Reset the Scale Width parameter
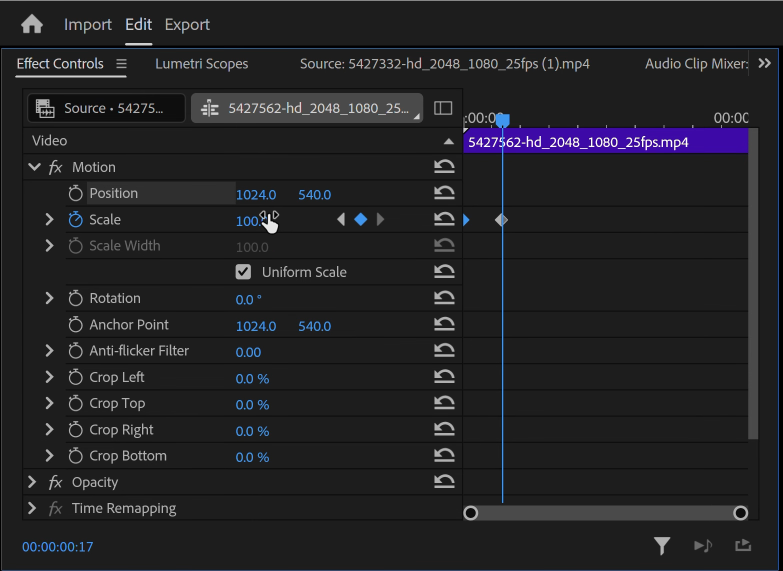Image resolution: width=783 pixels, height=571 pixels. (444, 245)
